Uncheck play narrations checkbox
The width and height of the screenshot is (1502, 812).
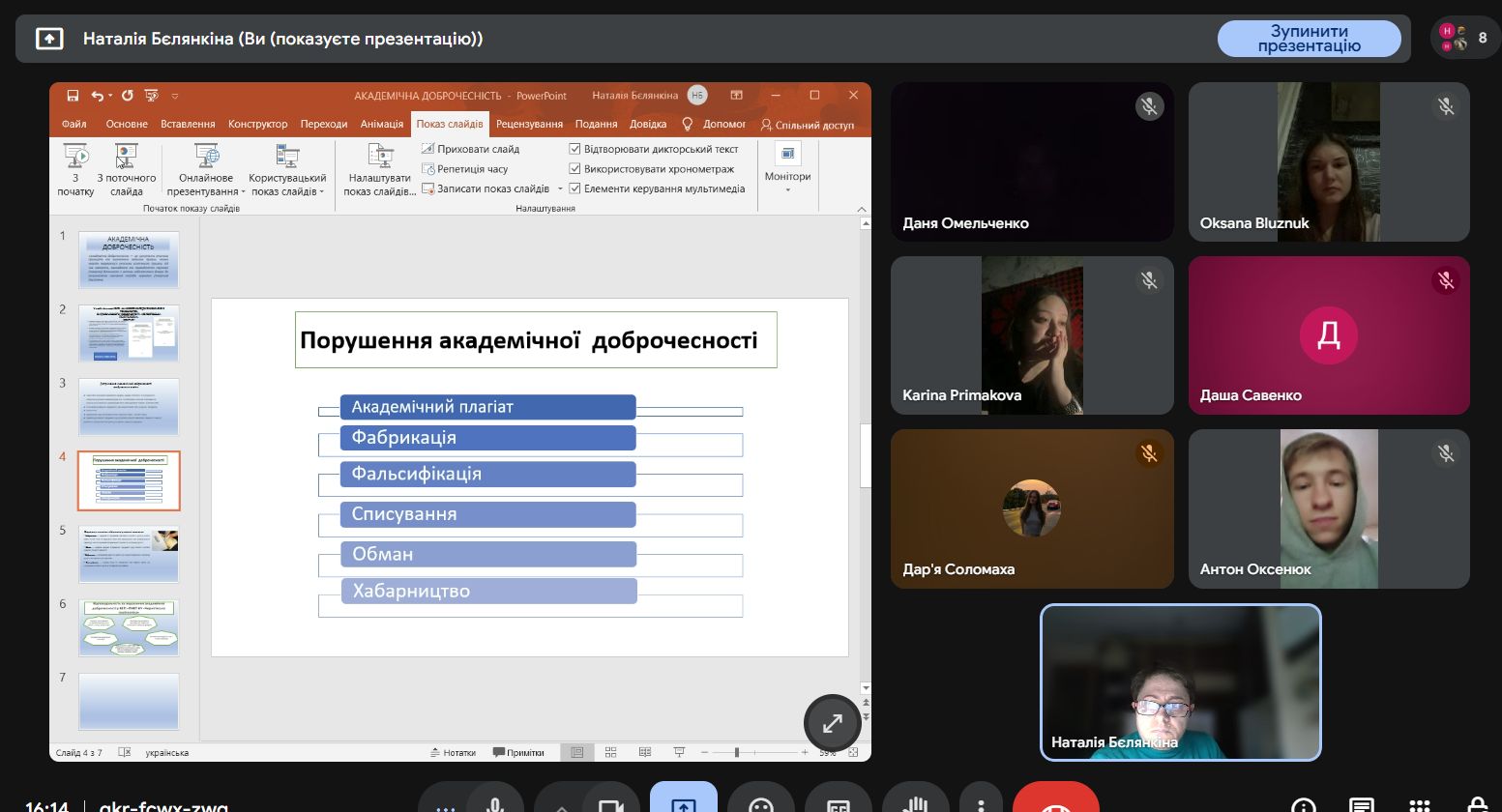pos(574,149)
